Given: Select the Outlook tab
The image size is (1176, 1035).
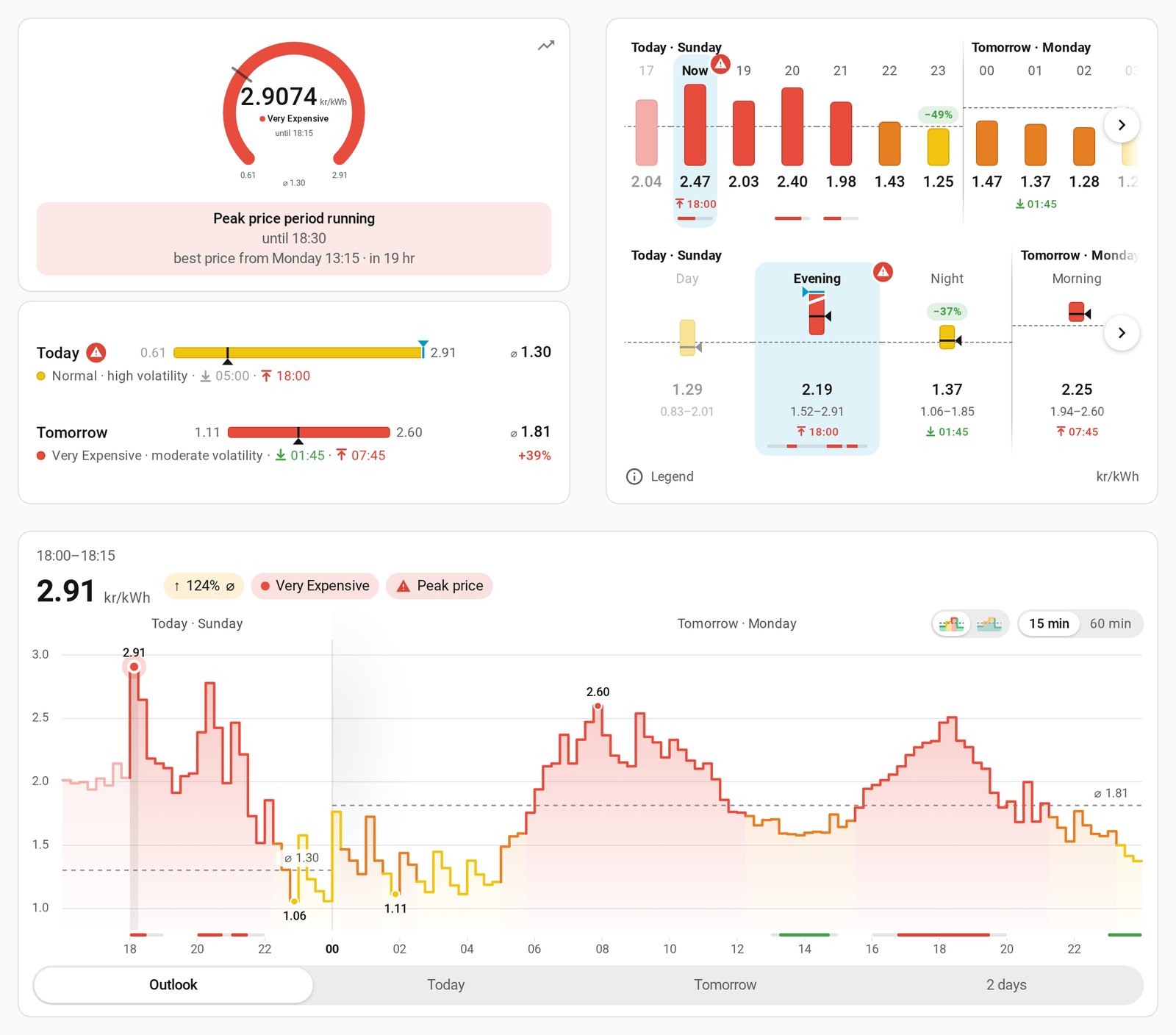Looking at the screenshot, I should [173, 985].
